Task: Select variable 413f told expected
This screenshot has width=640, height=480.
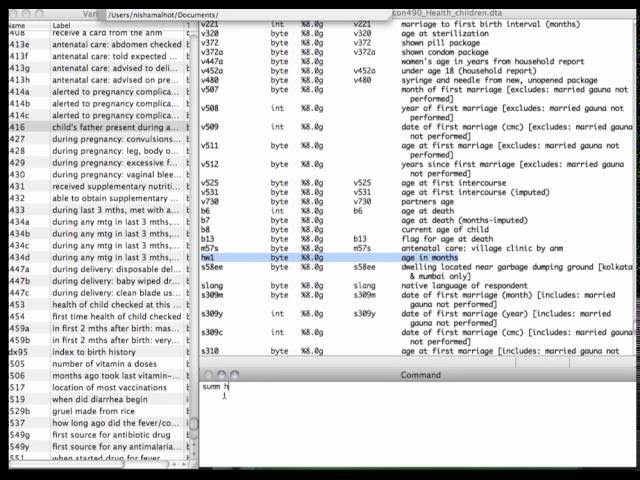Action: pos(99,56)
